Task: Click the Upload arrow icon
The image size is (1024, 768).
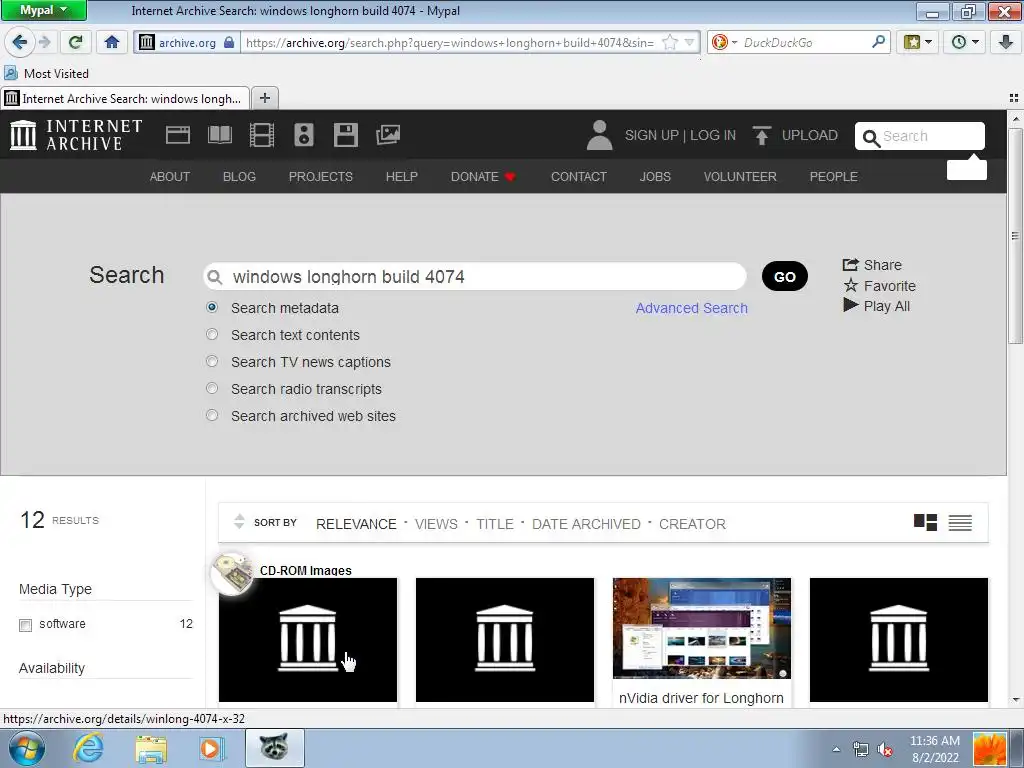Action: click(x=761, y=135)
